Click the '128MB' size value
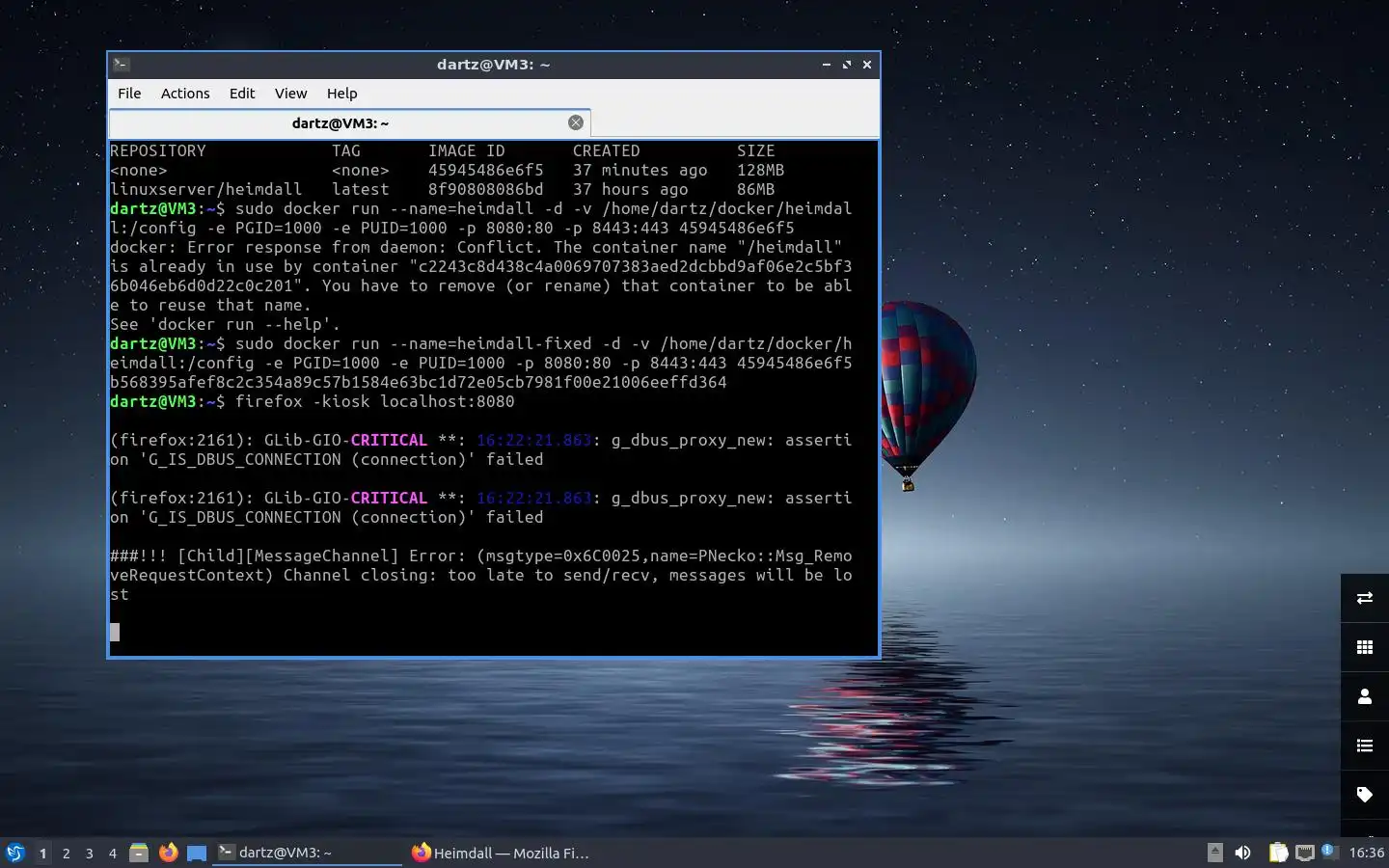The width and height of the screenshot is (1389, 868). click(x=761, y=170)
